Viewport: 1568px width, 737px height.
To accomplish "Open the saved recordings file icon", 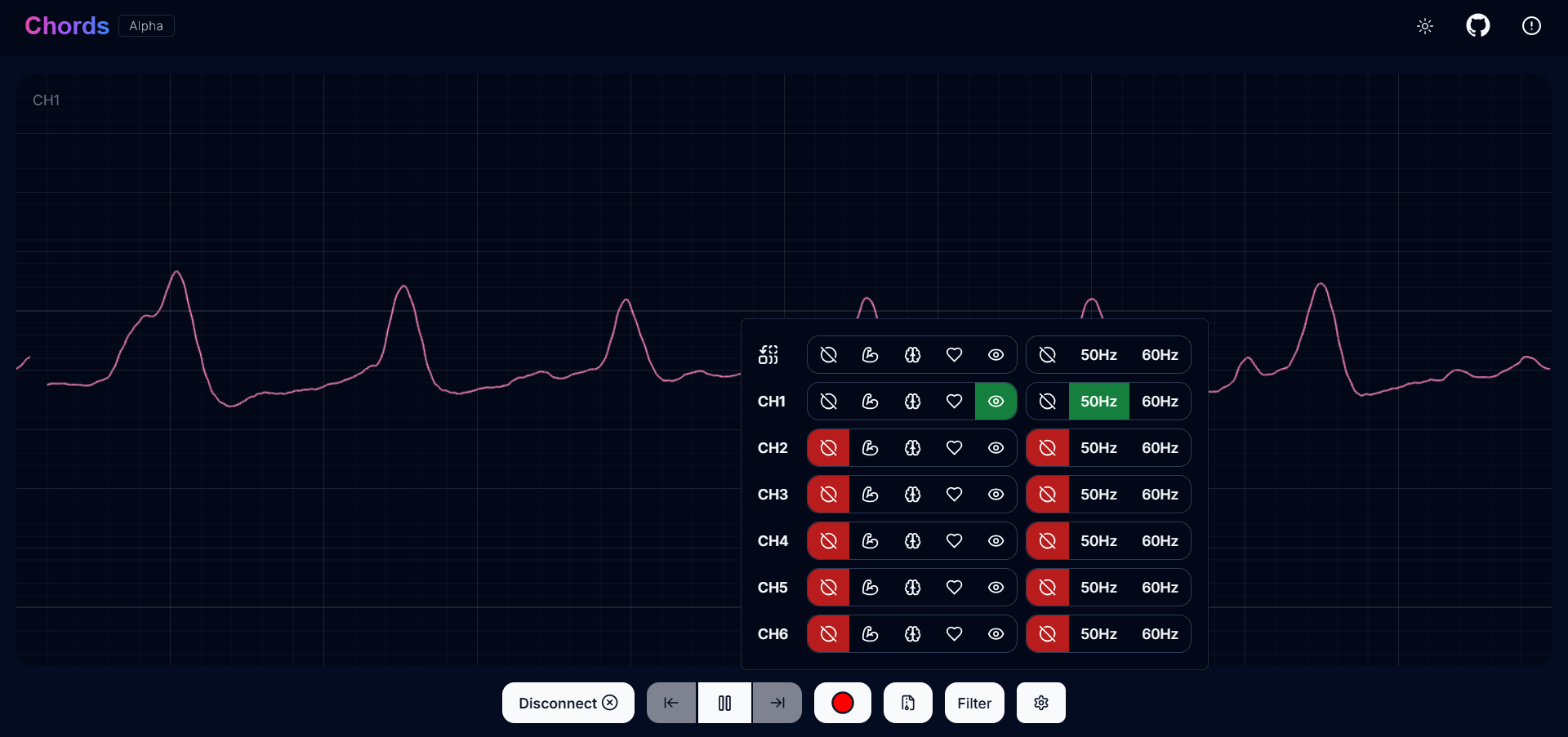I will 907,702.
